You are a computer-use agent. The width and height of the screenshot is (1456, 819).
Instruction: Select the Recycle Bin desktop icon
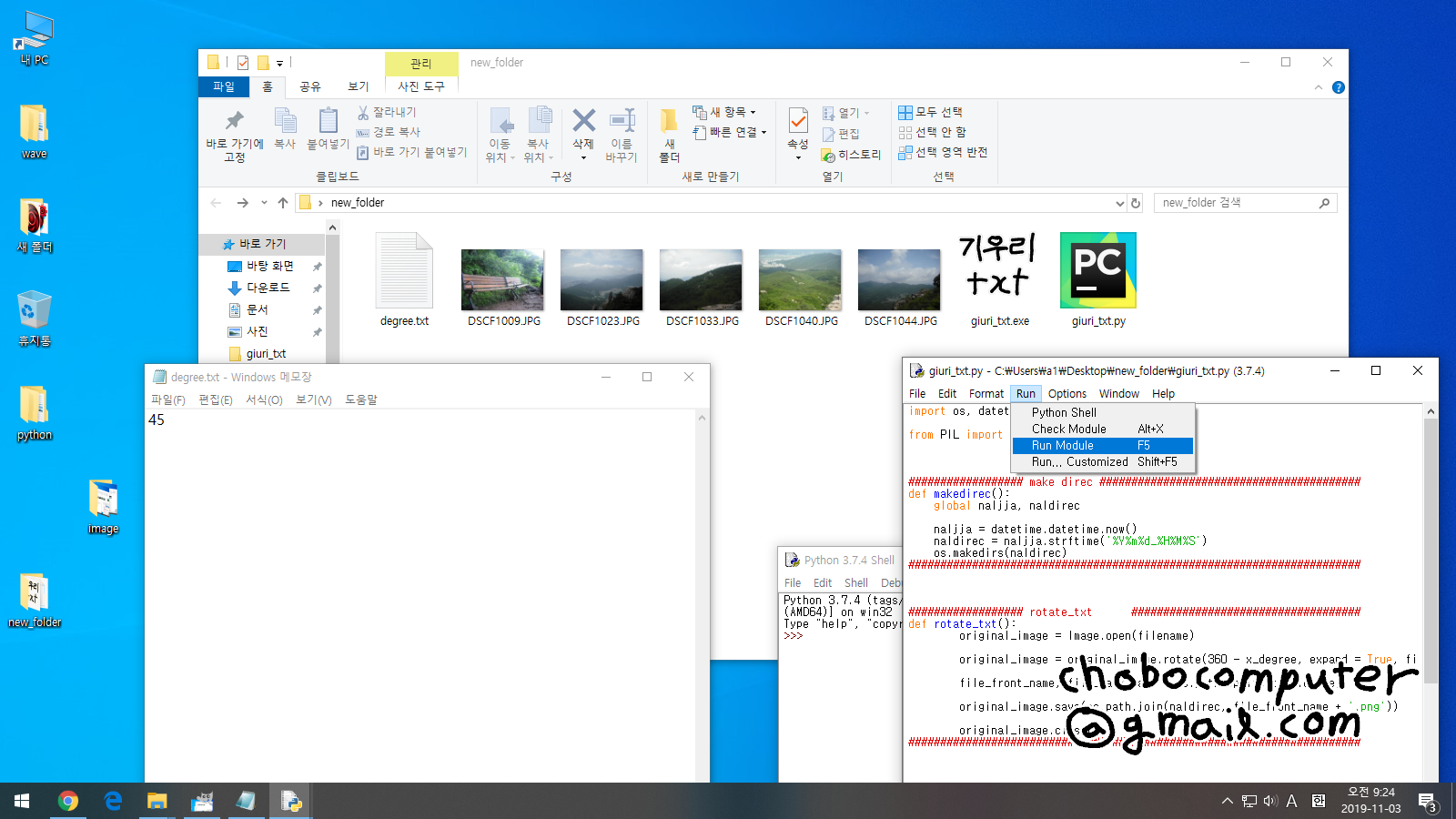point(35,318)
